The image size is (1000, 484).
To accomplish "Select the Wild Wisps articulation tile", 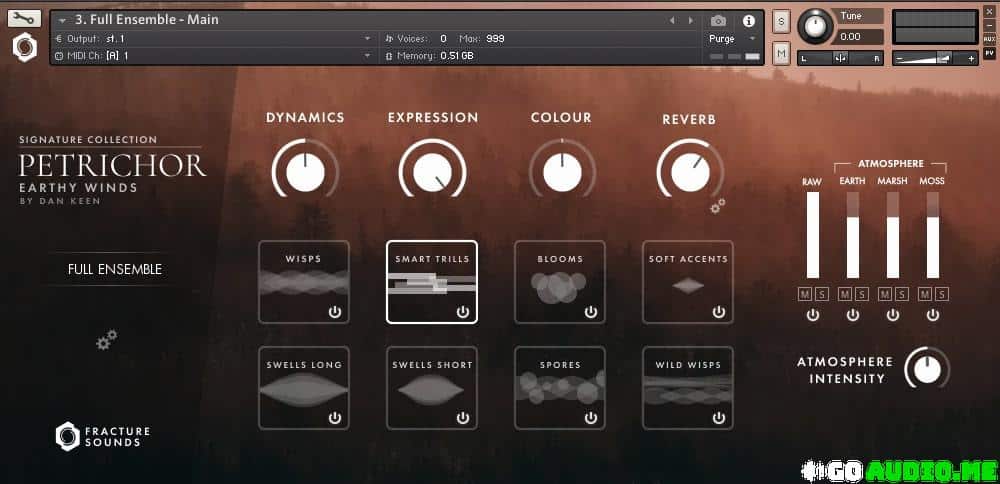I will pos(688,388).
